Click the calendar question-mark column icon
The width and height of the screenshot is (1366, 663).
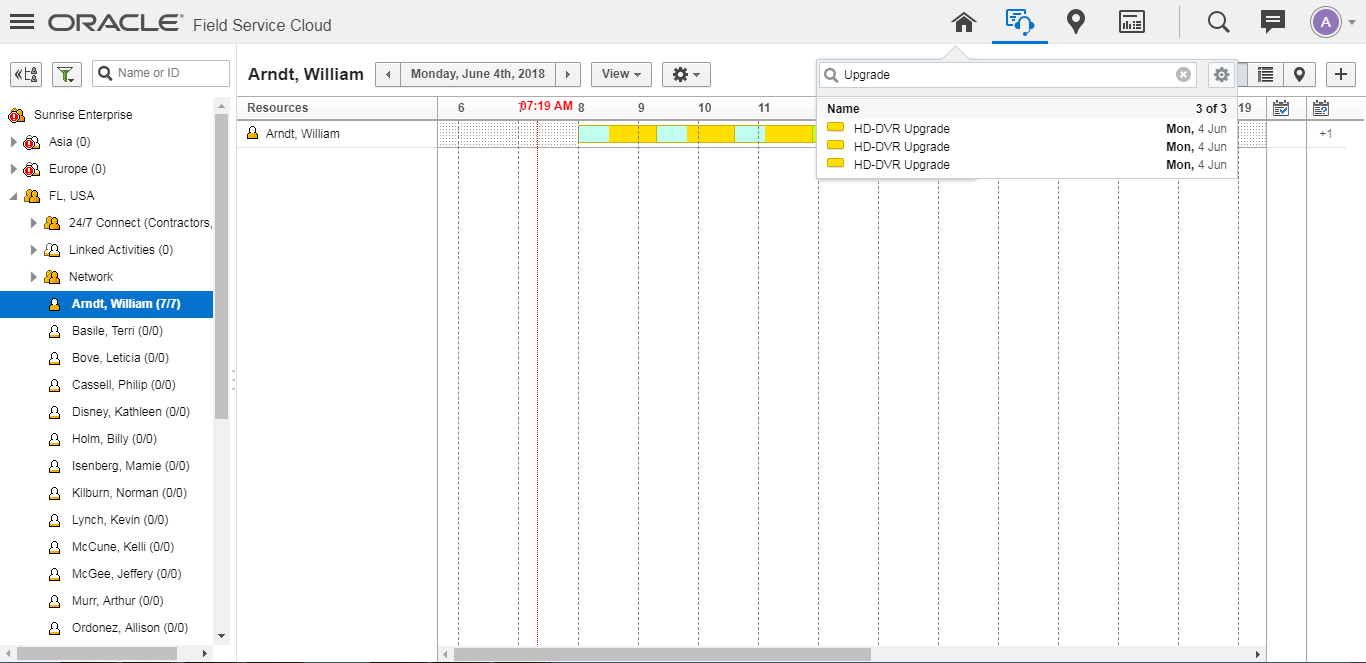1321,108
